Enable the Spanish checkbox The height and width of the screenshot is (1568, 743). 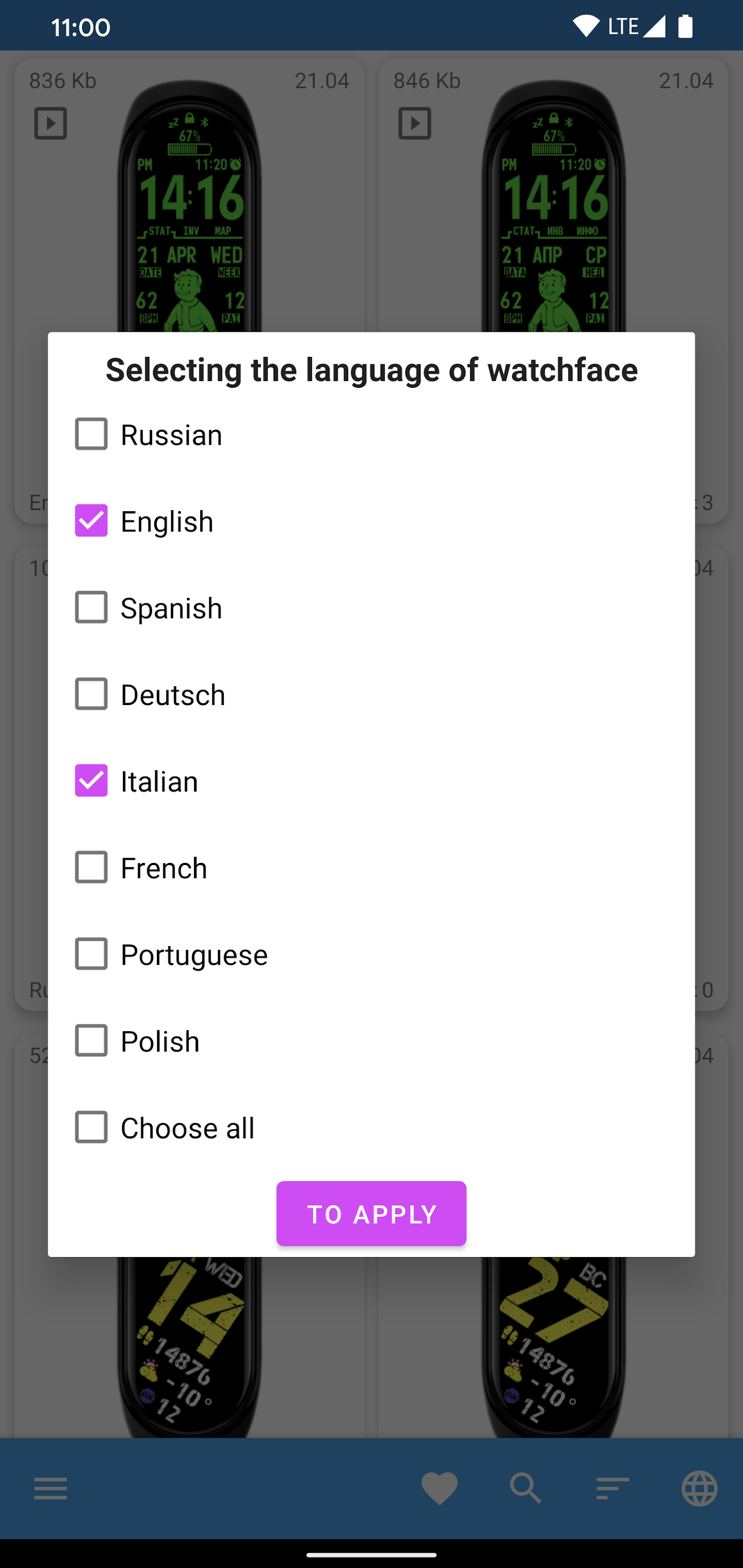92,607
